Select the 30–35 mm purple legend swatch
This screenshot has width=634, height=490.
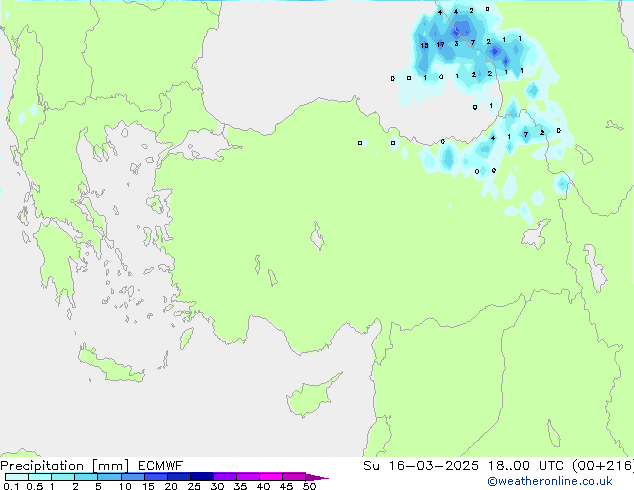[224, 477]
